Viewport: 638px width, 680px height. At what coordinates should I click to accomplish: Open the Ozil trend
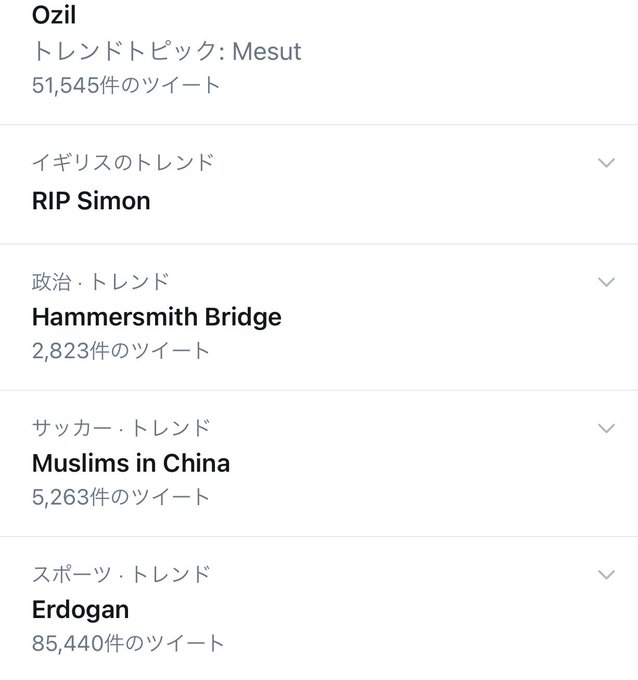click(x=54, y=15)
